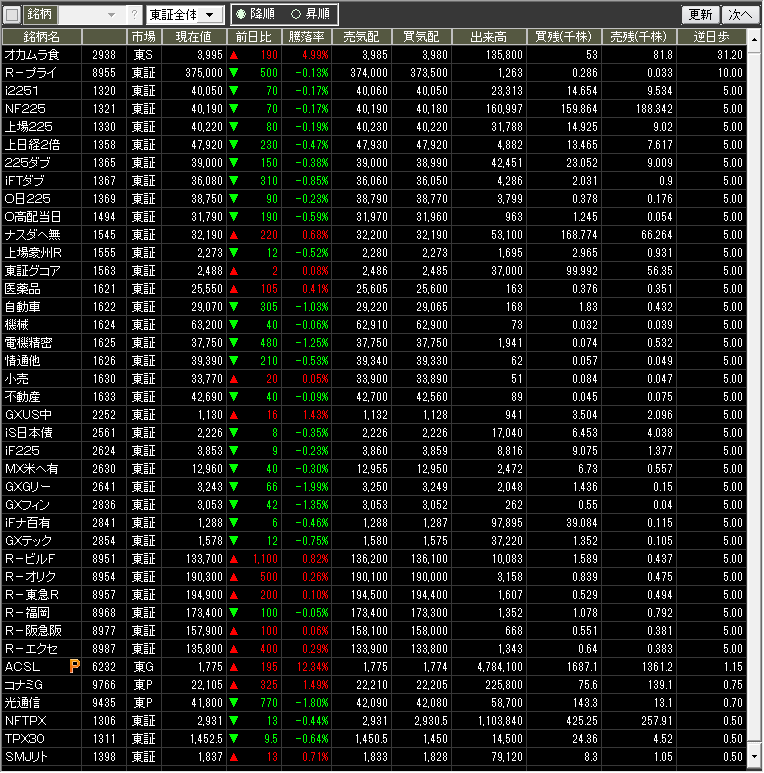The image size is (764, 773).
Task: Click red up arrow on 小売 row
Action: (234, 379)
